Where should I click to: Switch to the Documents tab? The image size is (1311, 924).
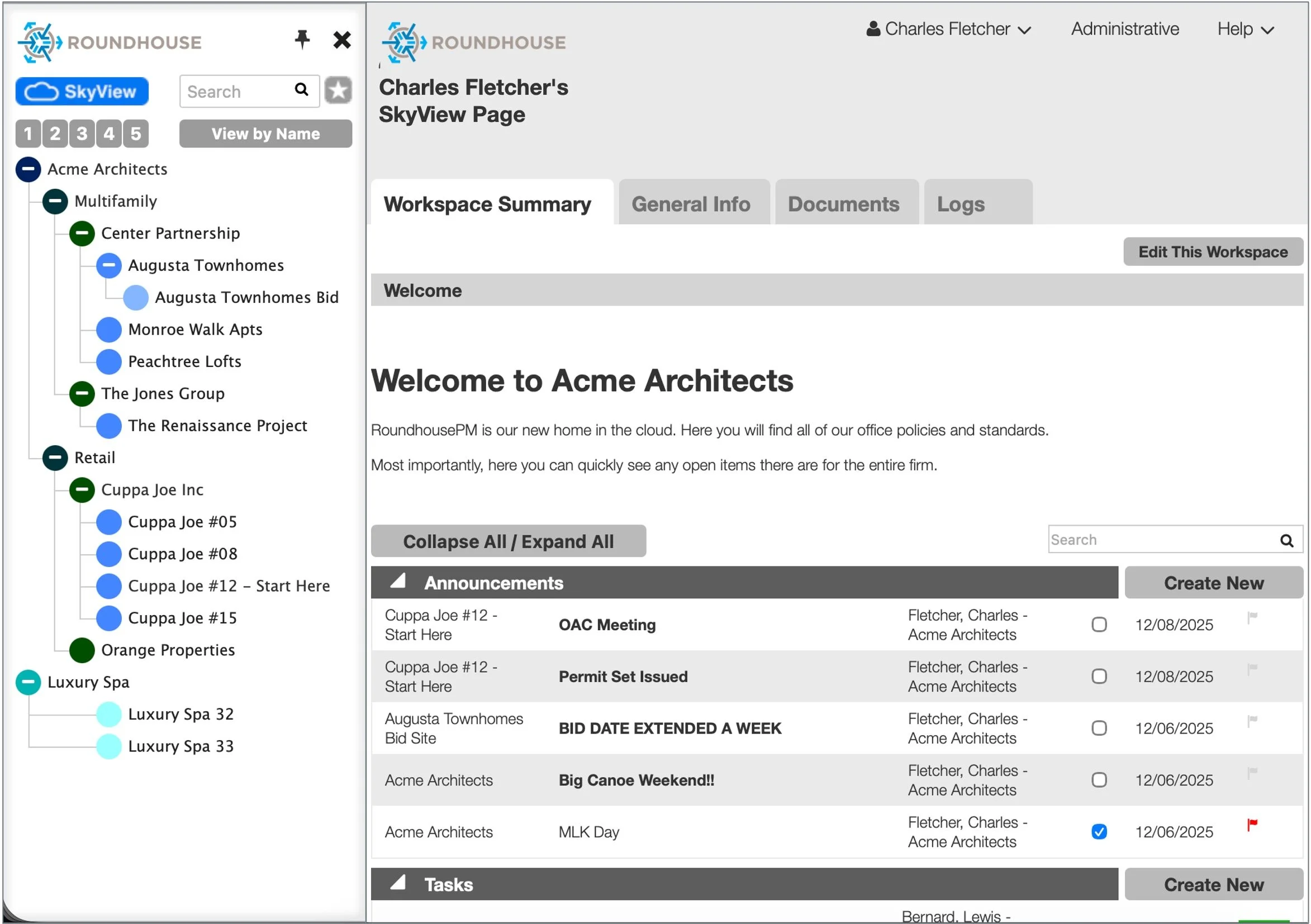click(x=843, y=204)
